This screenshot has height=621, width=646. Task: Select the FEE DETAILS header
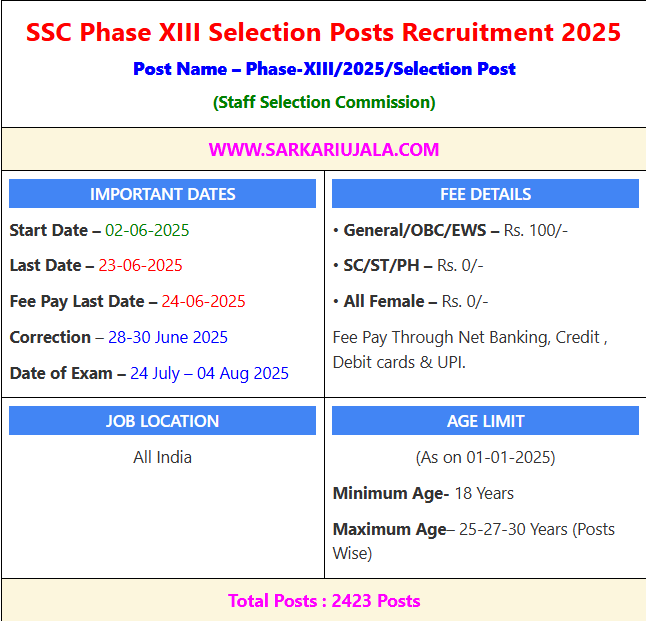click(485, 194)
